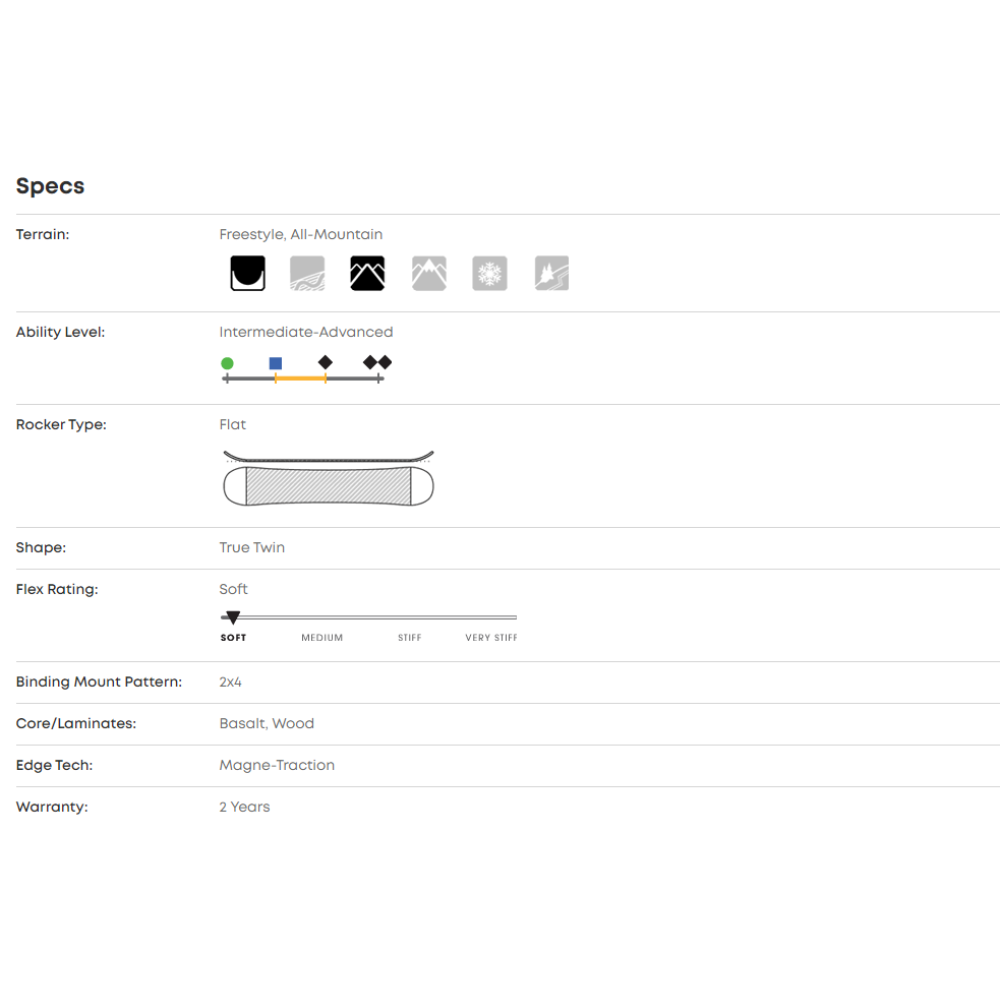Image resolution: width=1000 pixels, height=1000 pixels.
Task: Click the single black diamond marker
Action: click(x=325, y=362)
